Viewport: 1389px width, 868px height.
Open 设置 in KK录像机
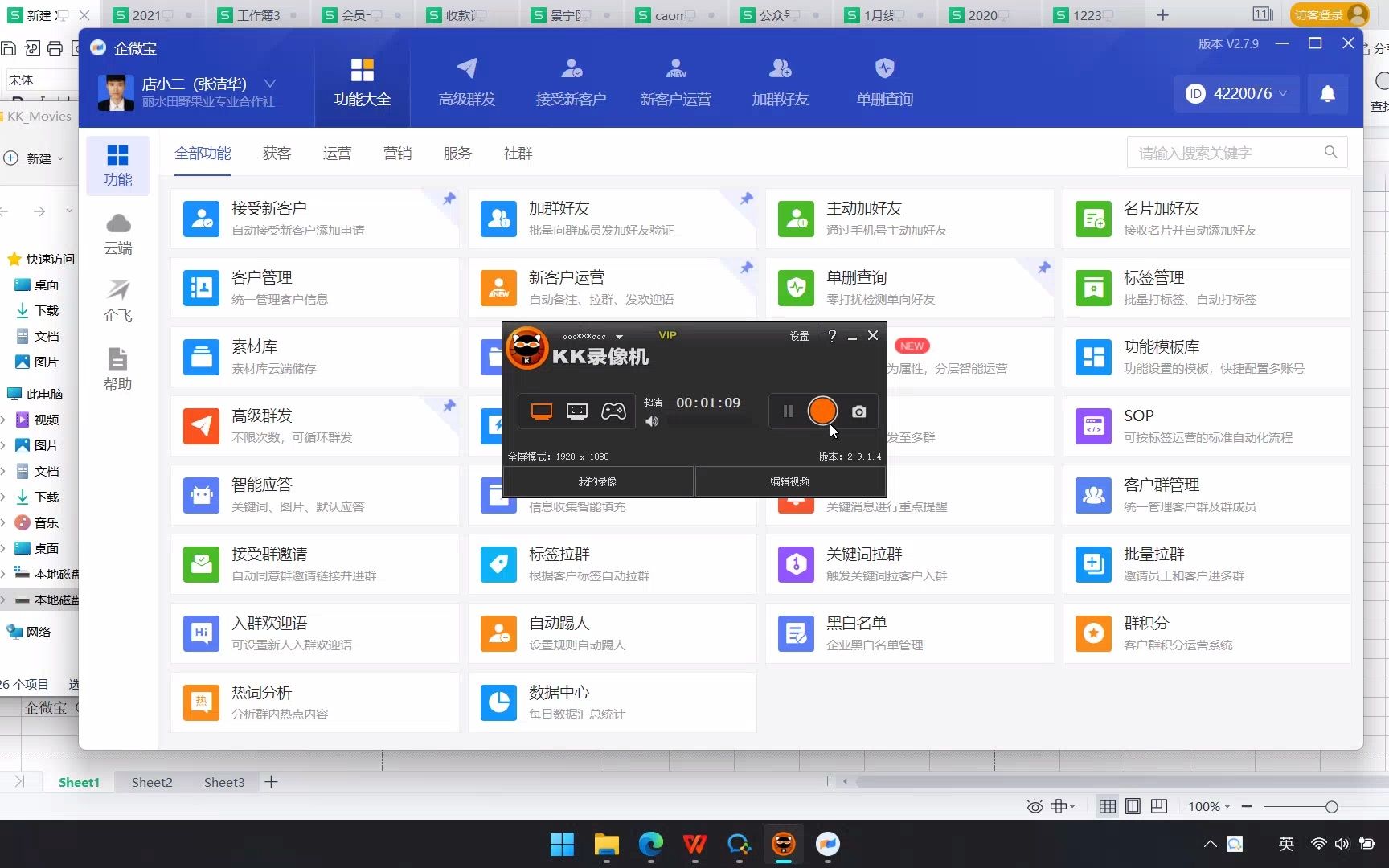(x=799, y=336)
